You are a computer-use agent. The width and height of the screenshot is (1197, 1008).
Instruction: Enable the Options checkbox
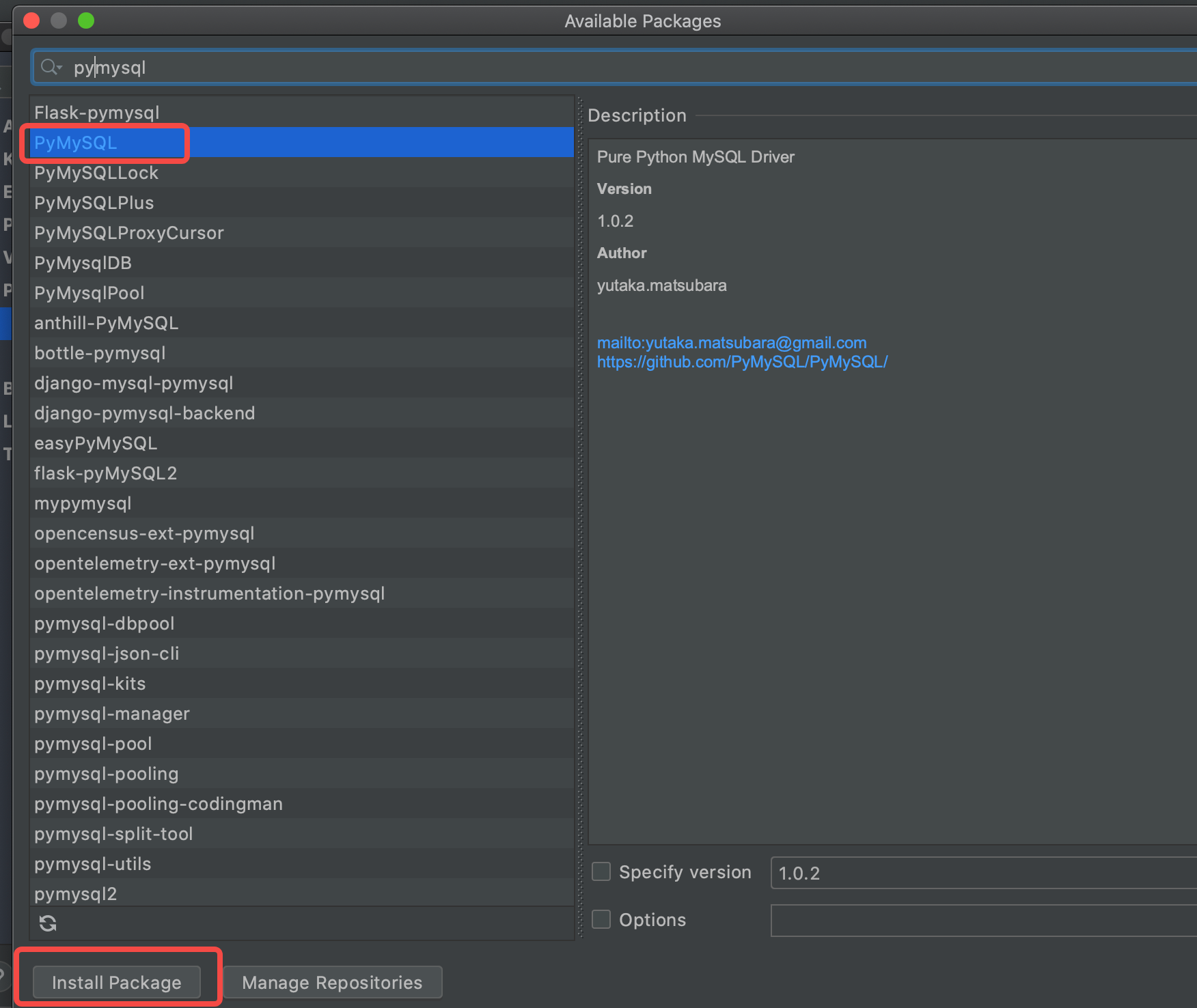tap(601, 919)
